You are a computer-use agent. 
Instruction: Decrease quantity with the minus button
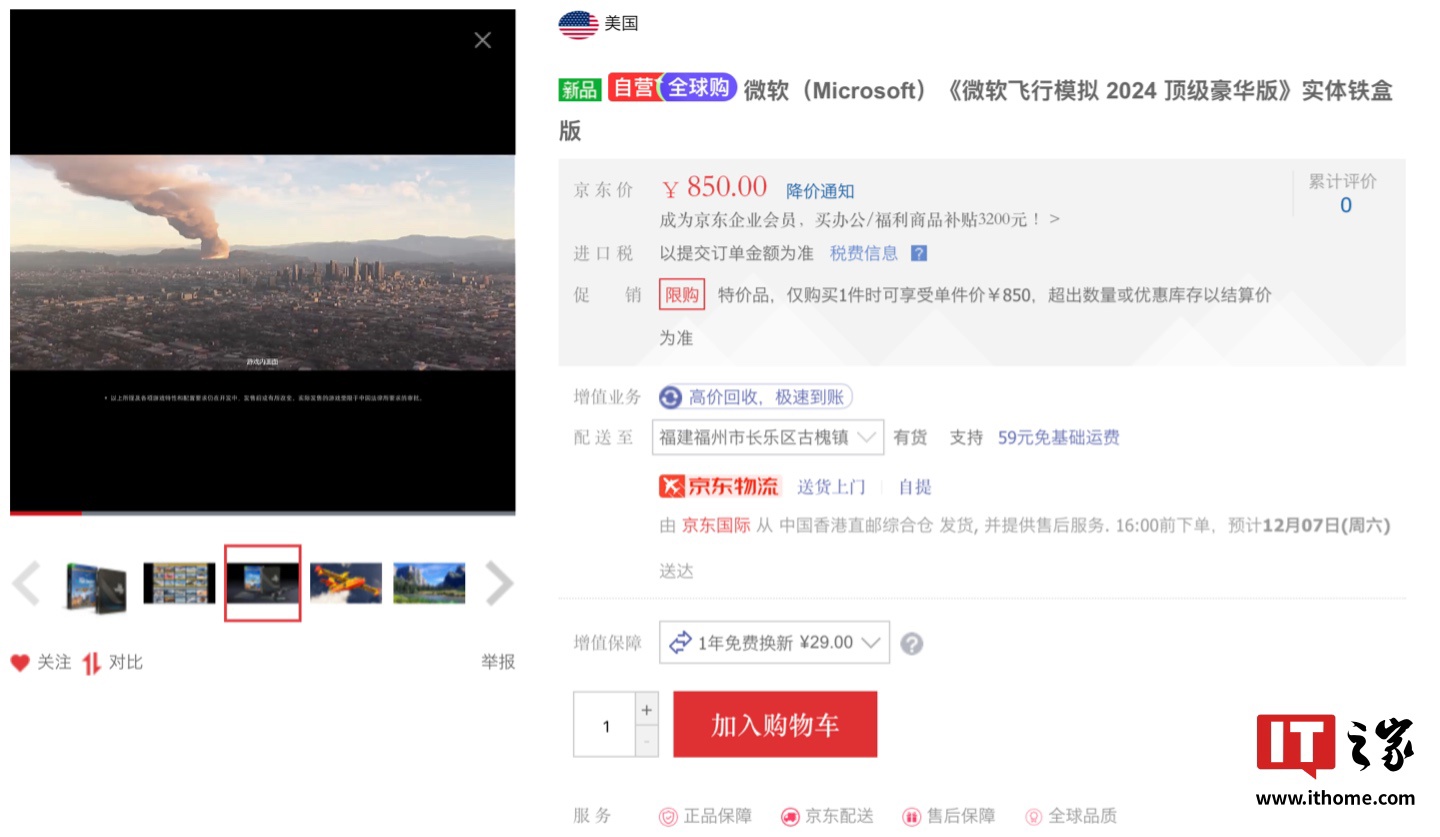pyautogui.click(x=647, y=741)
